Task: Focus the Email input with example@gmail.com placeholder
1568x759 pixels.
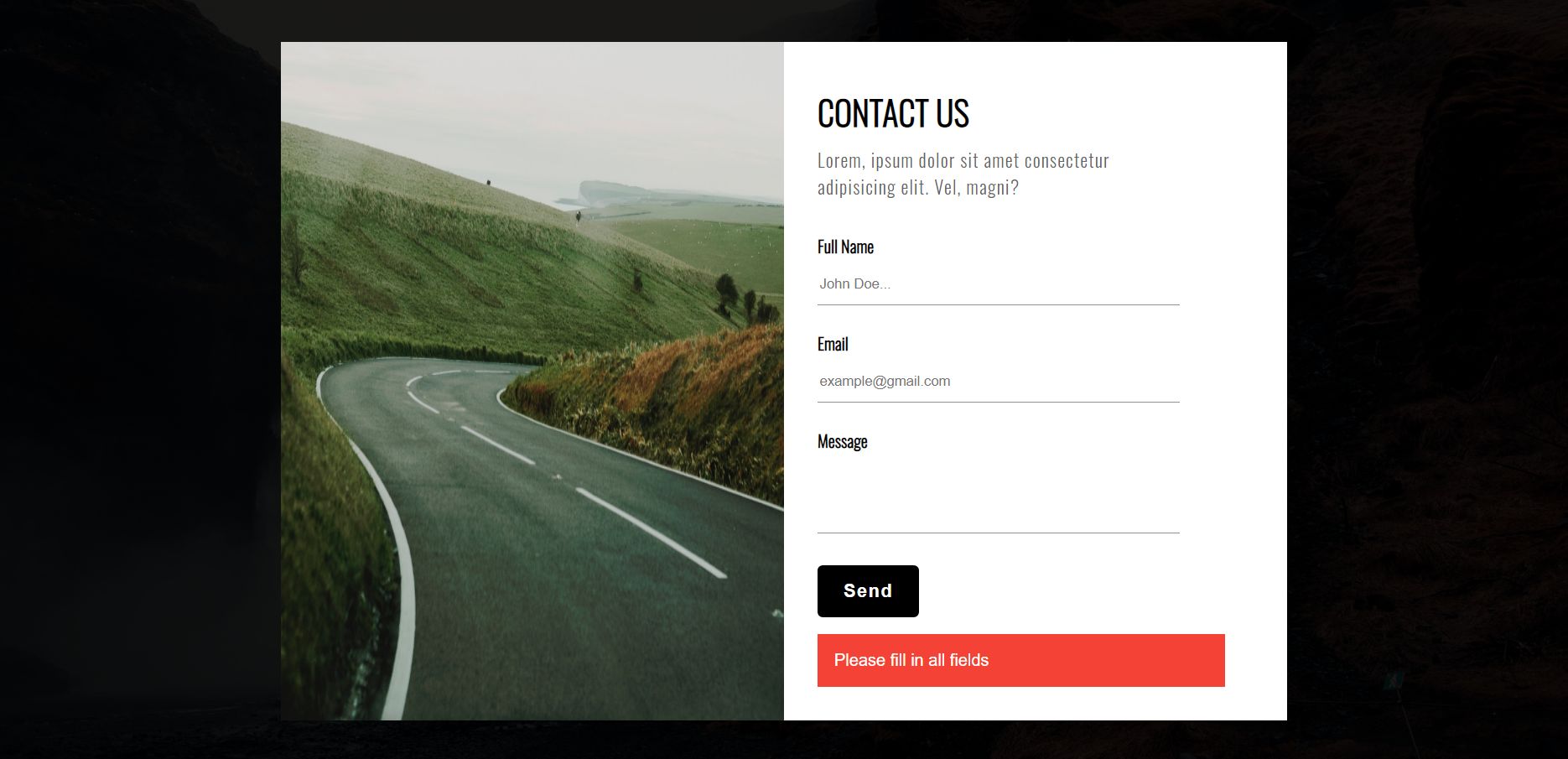Action: pos(998,382)
